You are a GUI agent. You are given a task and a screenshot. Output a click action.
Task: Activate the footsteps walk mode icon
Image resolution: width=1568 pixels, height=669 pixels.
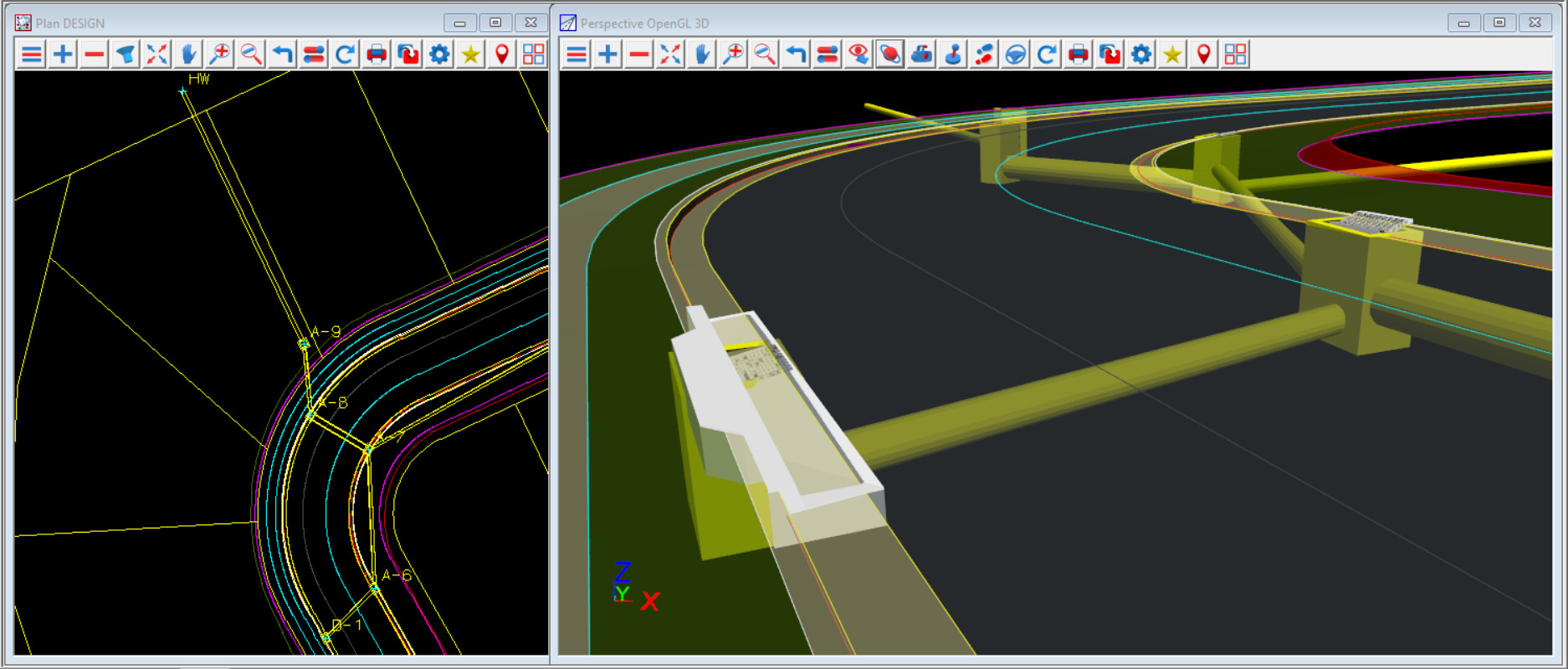[x=984, y=55]
